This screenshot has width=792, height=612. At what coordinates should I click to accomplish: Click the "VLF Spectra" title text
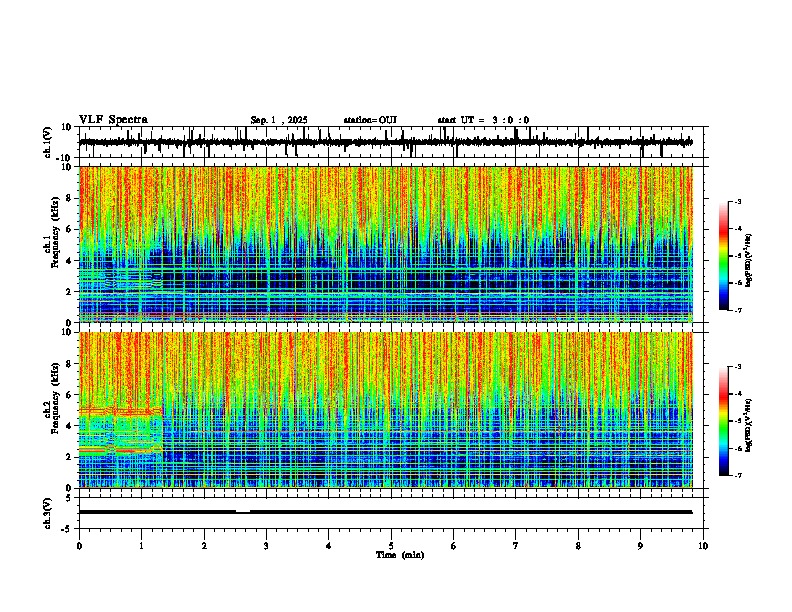point(113,119)
